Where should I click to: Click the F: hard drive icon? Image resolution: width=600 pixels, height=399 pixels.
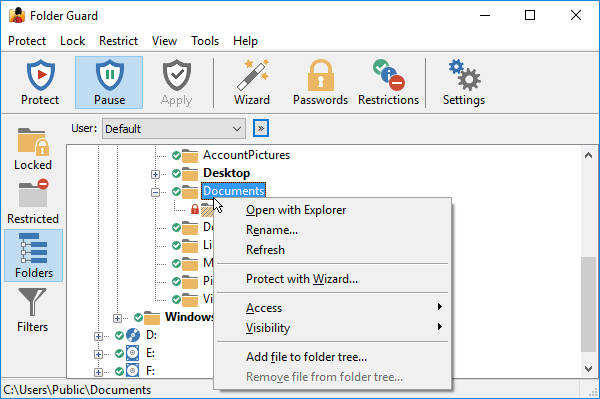point(132,371)
